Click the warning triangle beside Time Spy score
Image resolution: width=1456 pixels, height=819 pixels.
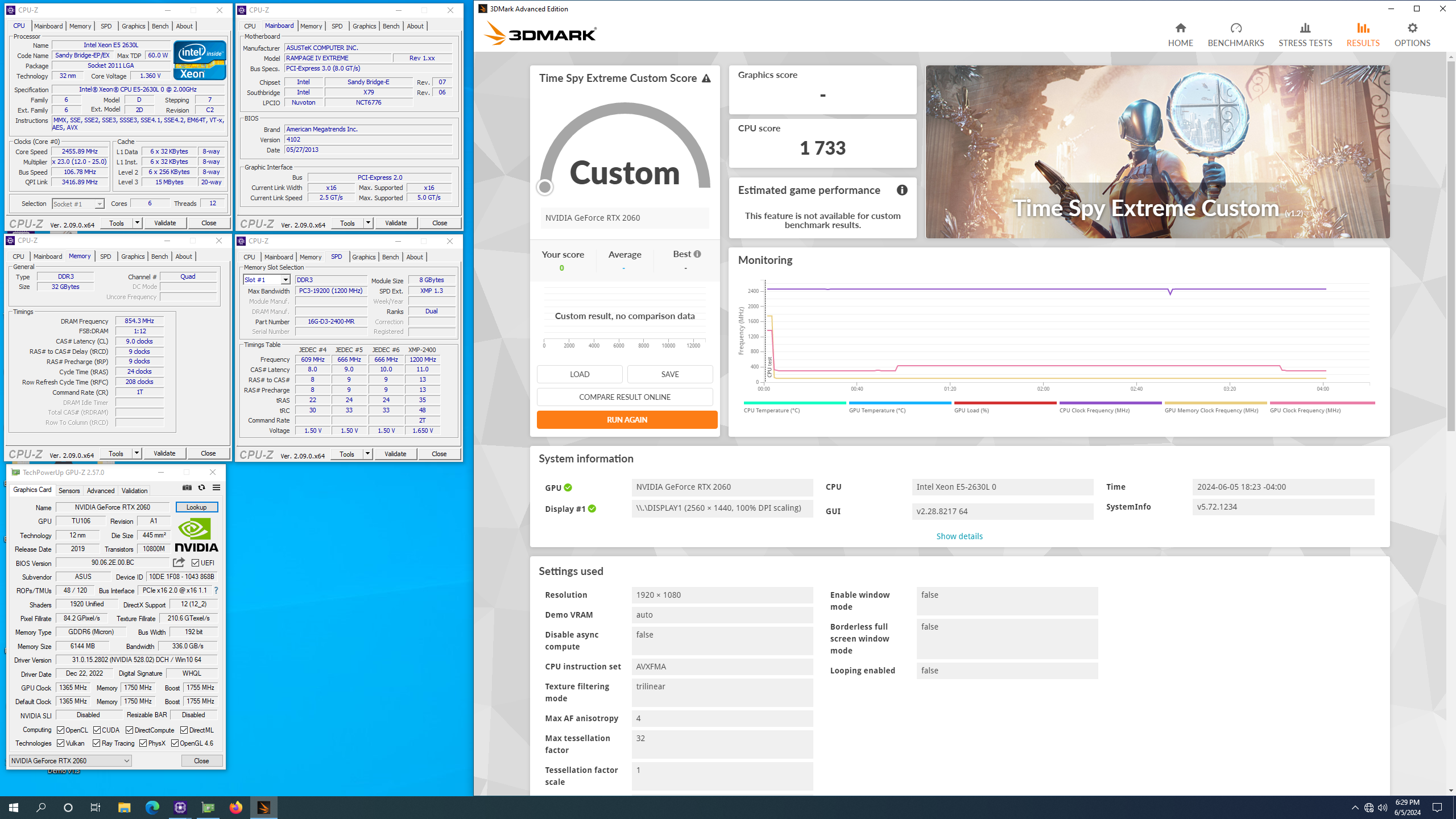pyautogui.click(x=706, y=78)
